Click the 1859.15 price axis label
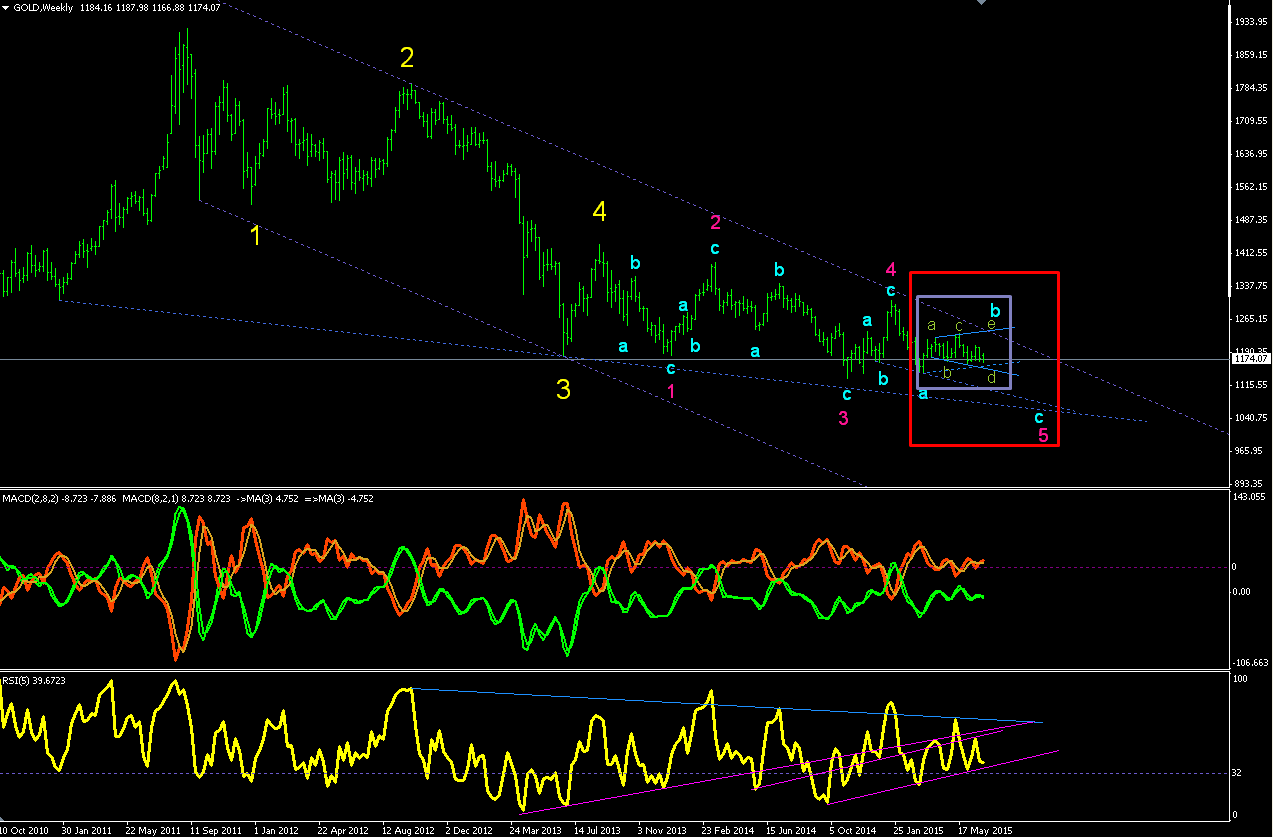The width and height of the screenshot is (1273, 837). click(1249, 55)
